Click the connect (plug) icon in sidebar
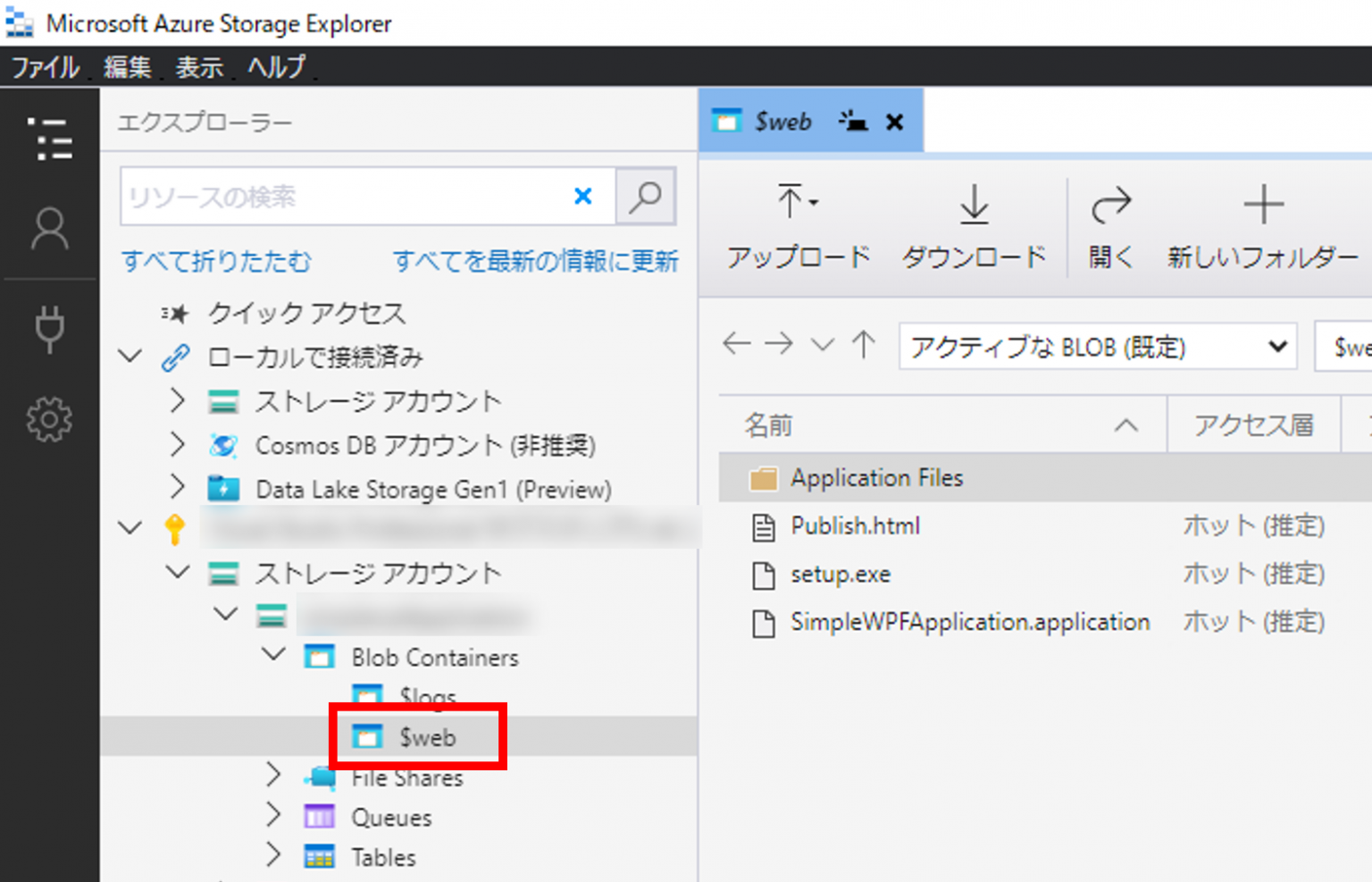 (x=50, y=328)
